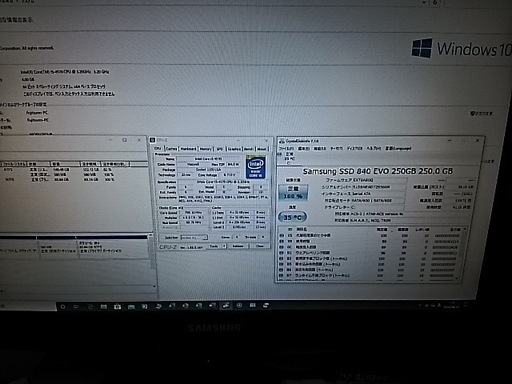Click the Validate button in CPU-Z
Screen dimensions: 512x384
tap(238, 246)
